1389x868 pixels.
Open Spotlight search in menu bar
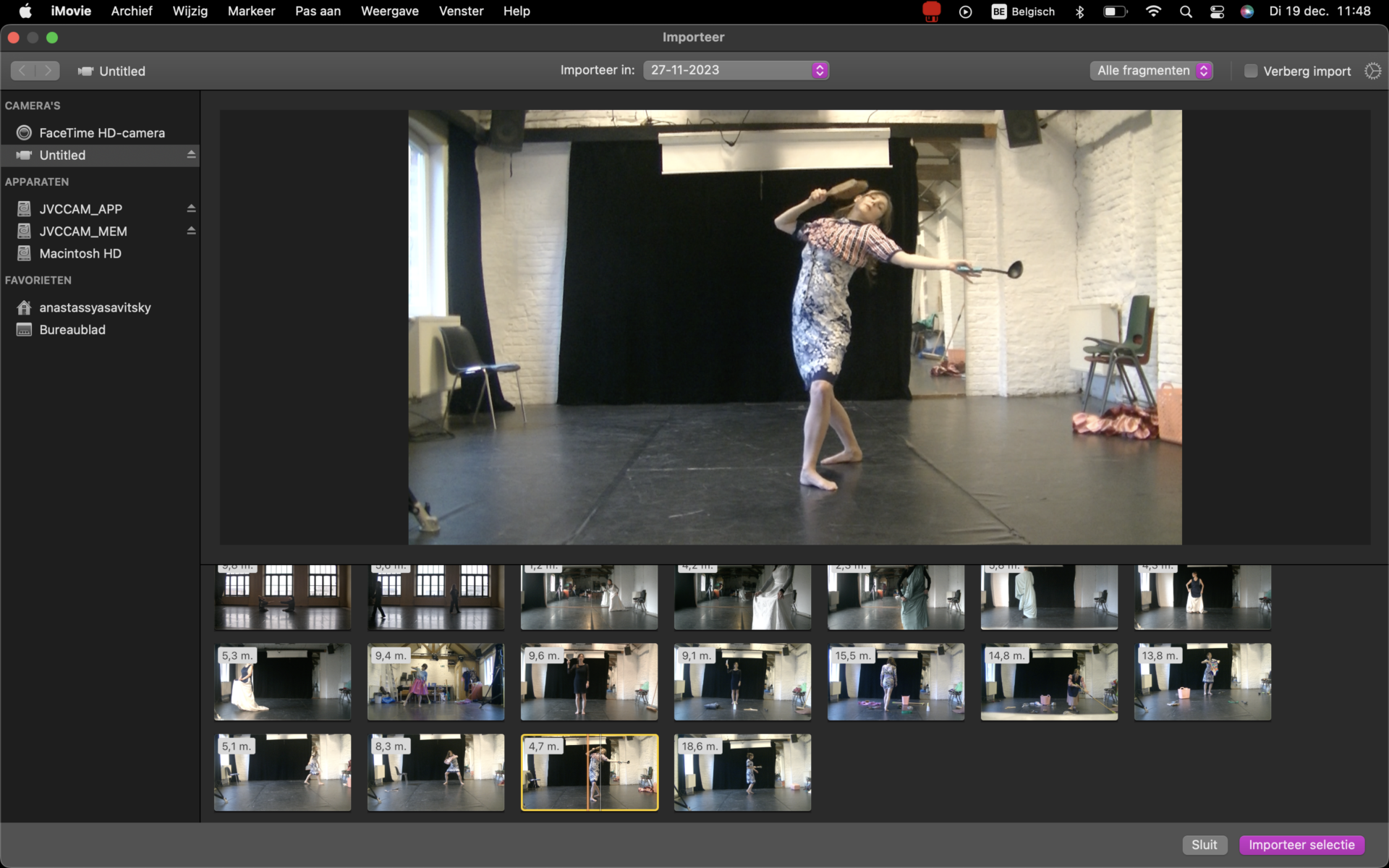click(x=1186, y=12)
